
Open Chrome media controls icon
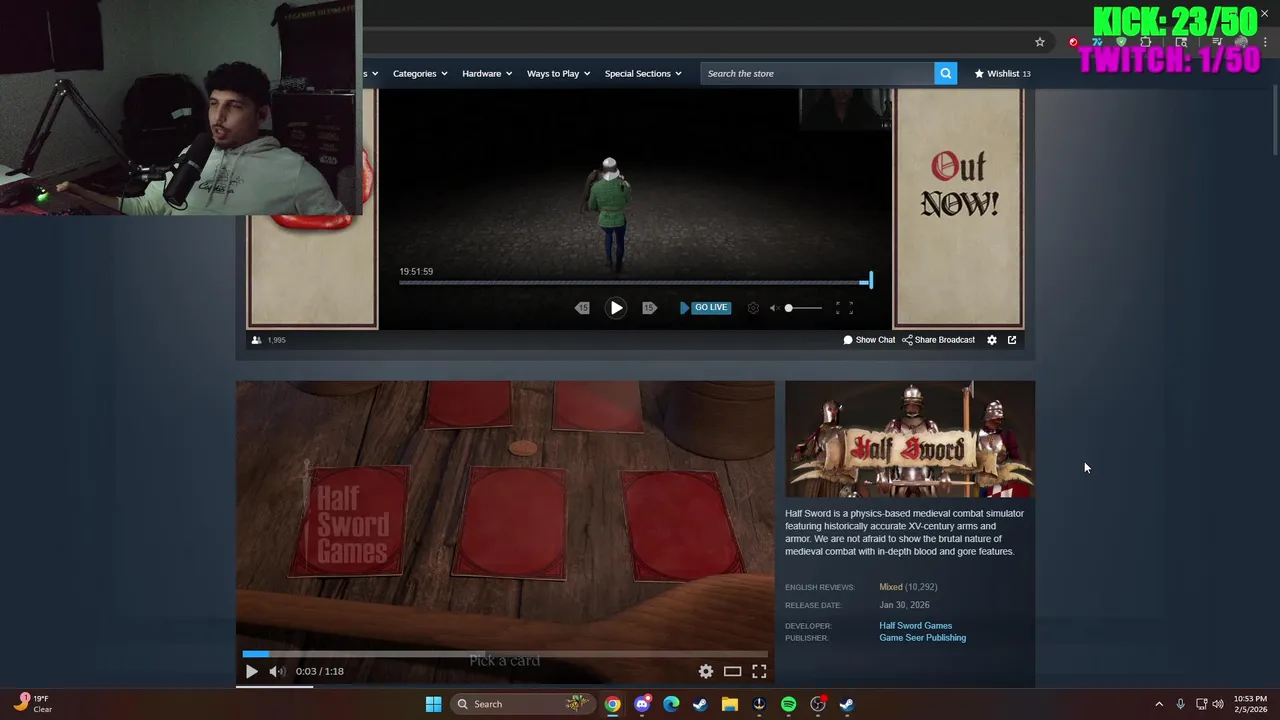pos(1217,42)
